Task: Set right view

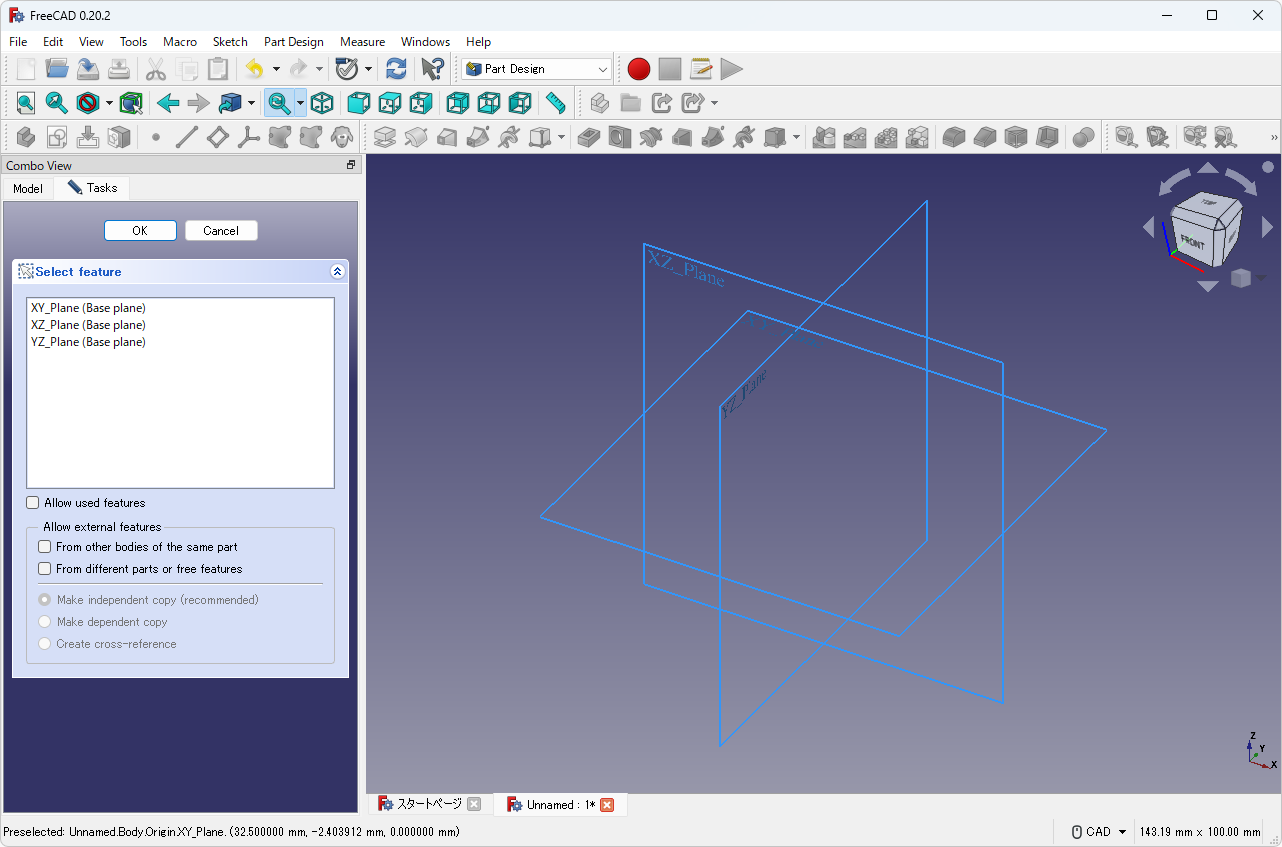Action: pyautogui.click(x=420, y=103)
